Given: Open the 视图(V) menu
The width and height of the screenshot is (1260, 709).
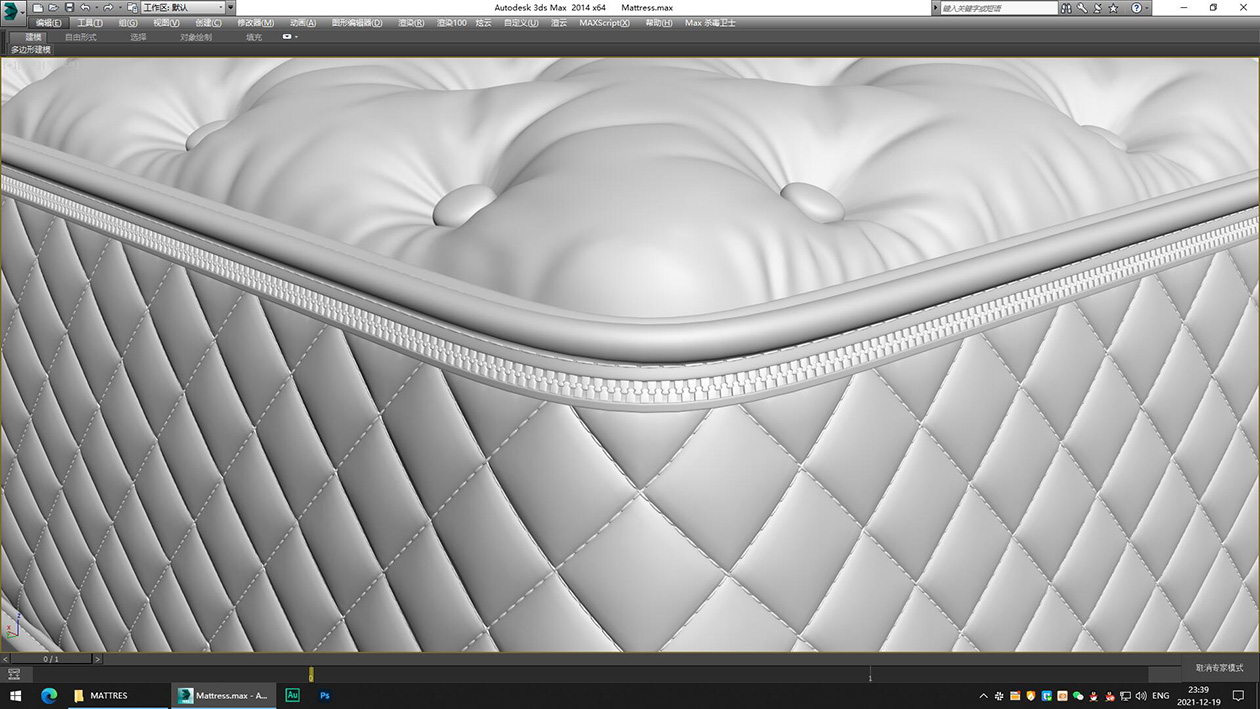Looking at the screenshot, I should [166, 23].
